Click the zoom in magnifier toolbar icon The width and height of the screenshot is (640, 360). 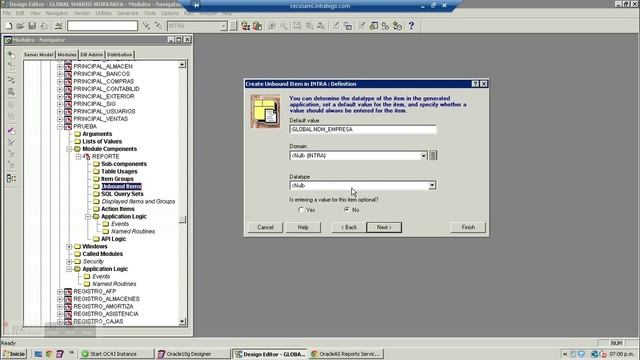click(271, 26)
